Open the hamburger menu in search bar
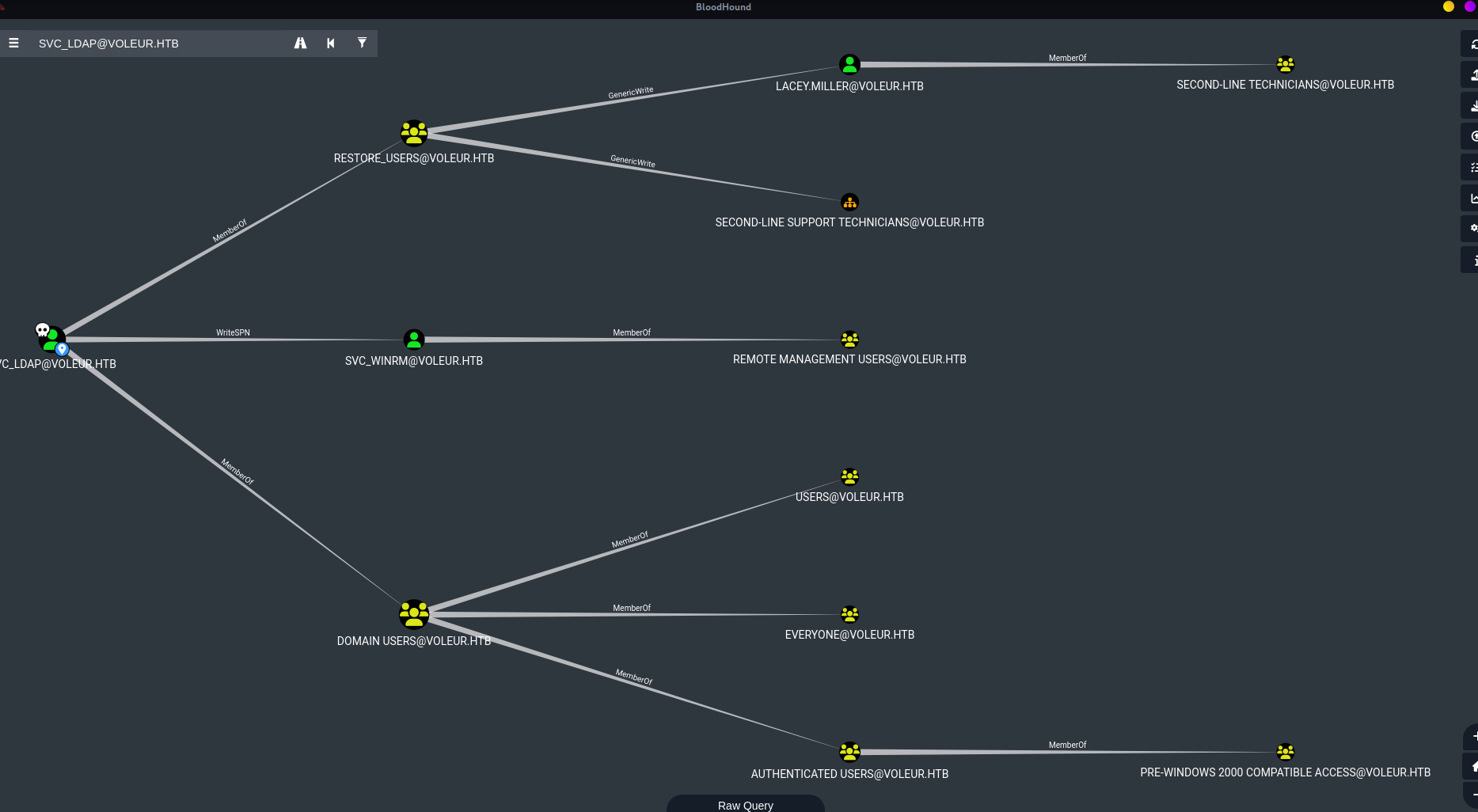The width and height of the screenshot is (1478, 812). coord(13,44)
